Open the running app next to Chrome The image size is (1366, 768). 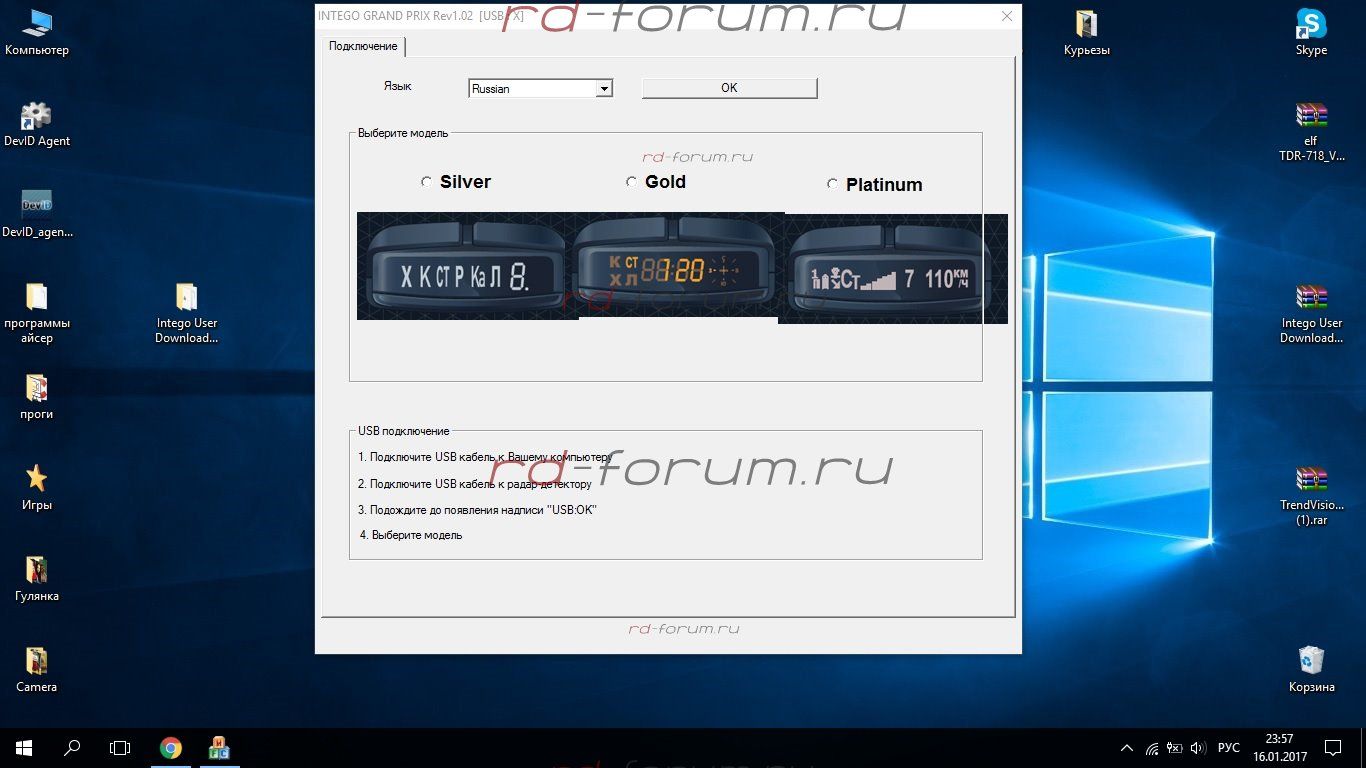tap(219, 747)
